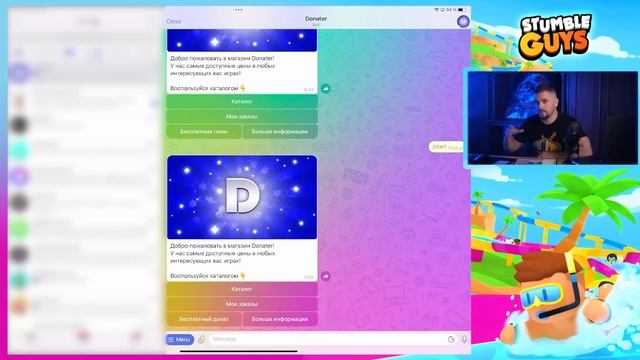This screenshot has width=640, height=360.
Task: Tap the three-dot multitasking indicator above the header
Action: [x=238, y=10]
